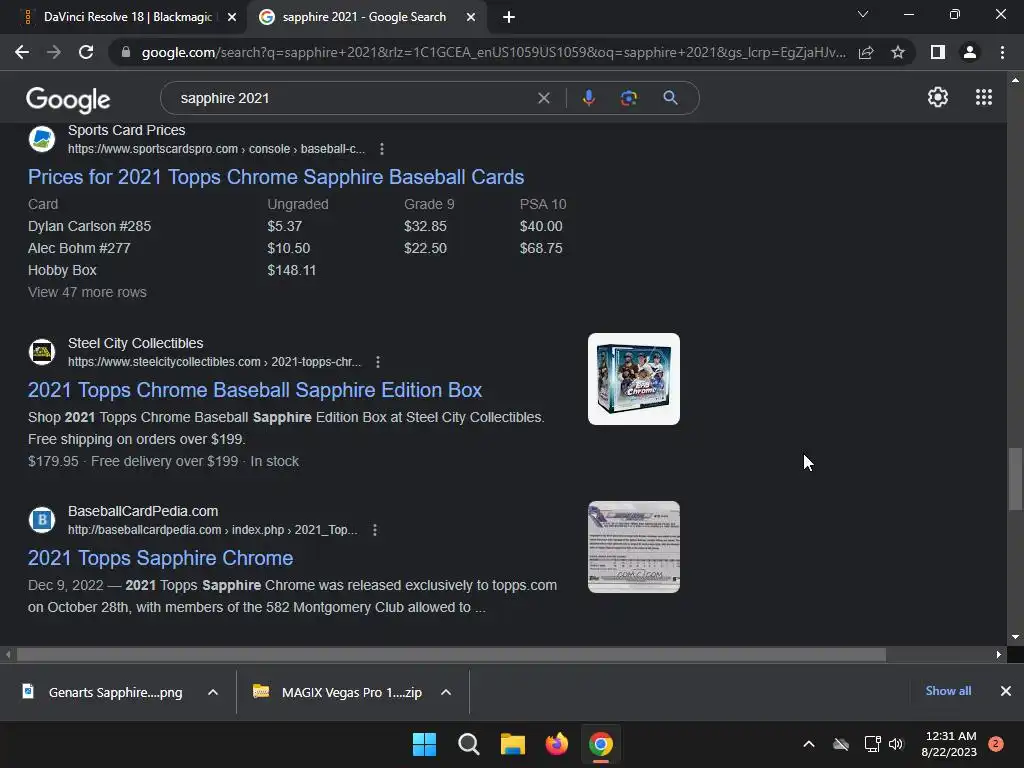Clear the search box text
The image size is (1024, 768).
[x=543, y=98]
